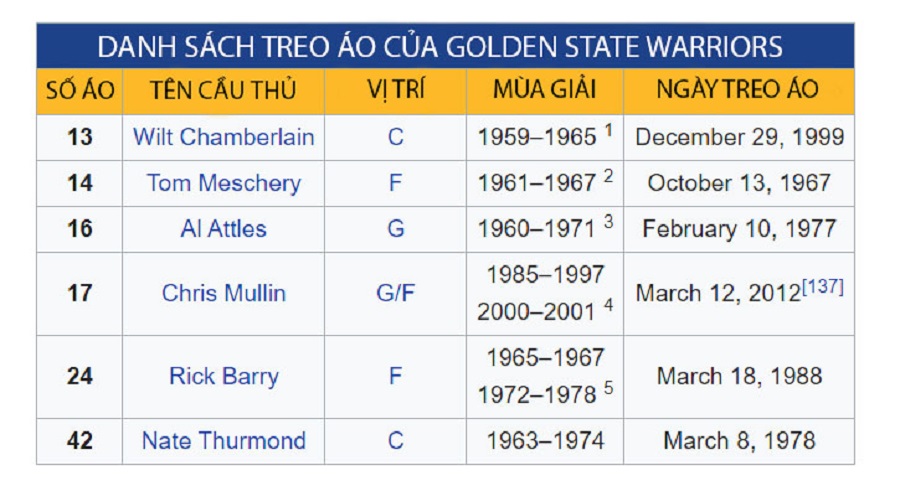Open footnote 3 after 1960–1971
The height and width of the screenshot is (486, 900).
608,222
